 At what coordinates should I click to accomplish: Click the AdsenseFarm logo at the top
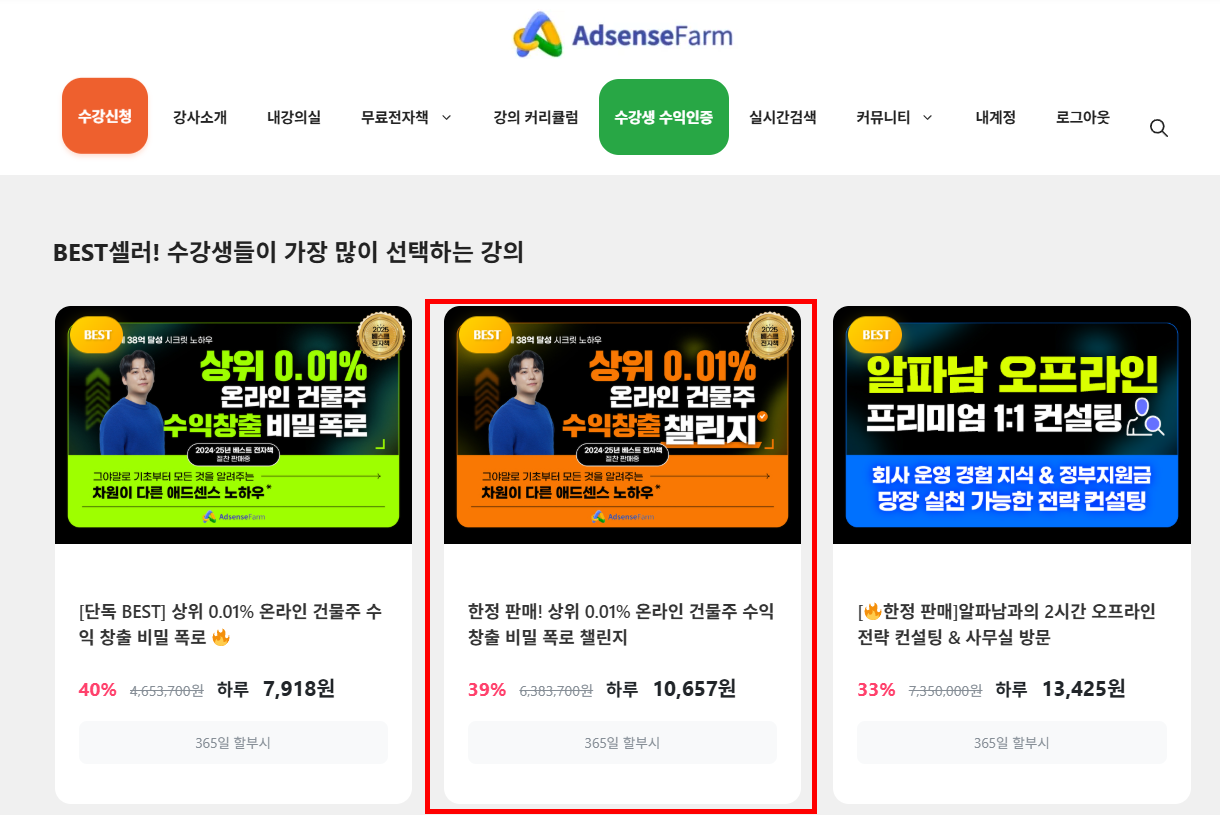pyautogui.click(x=623, y=36)
